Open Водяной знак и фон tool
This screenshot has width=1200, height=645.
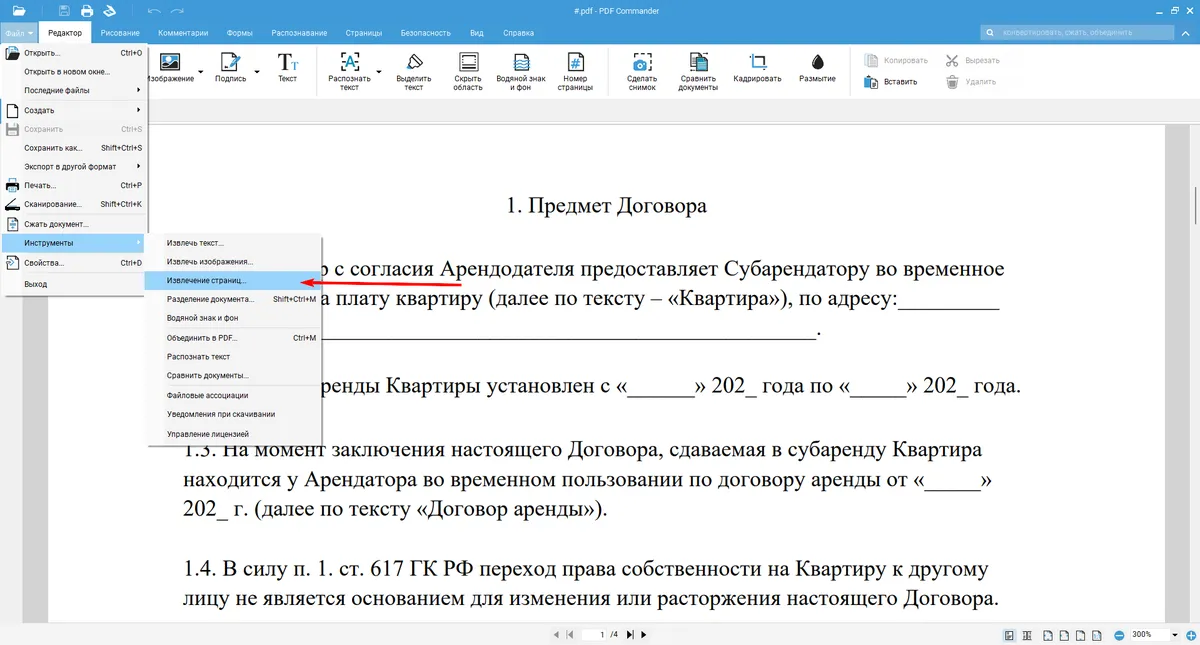click(521, 72)
